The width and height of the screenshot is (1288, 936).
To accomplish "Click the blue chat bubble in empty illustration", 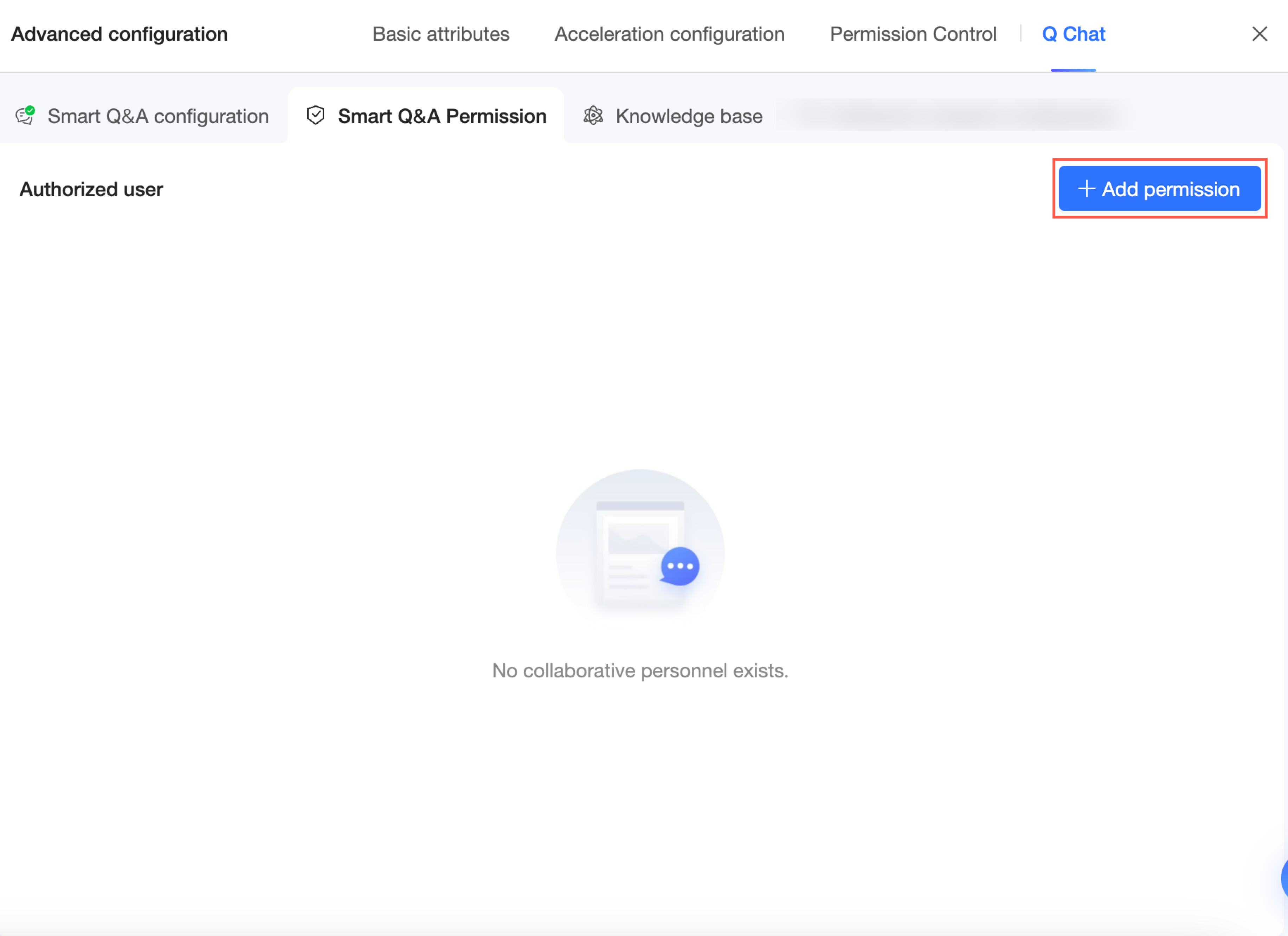I will (680, 566).
